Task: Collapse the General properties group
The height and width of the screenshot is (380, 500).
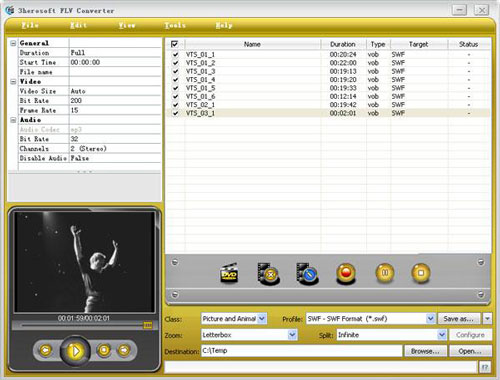Action: click(x=13, y=43)
